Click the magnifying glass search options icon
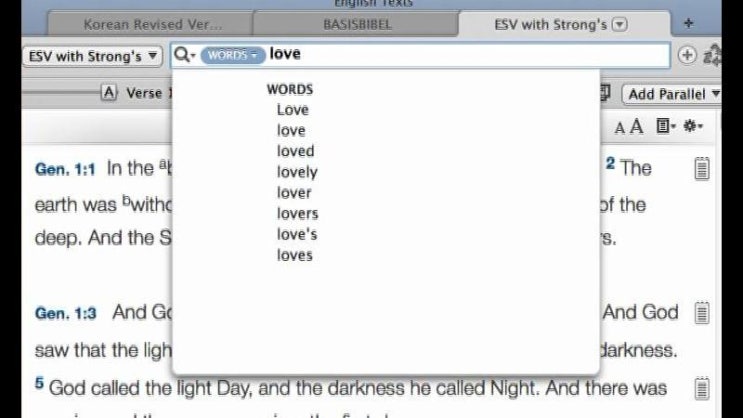 [184, 56]
